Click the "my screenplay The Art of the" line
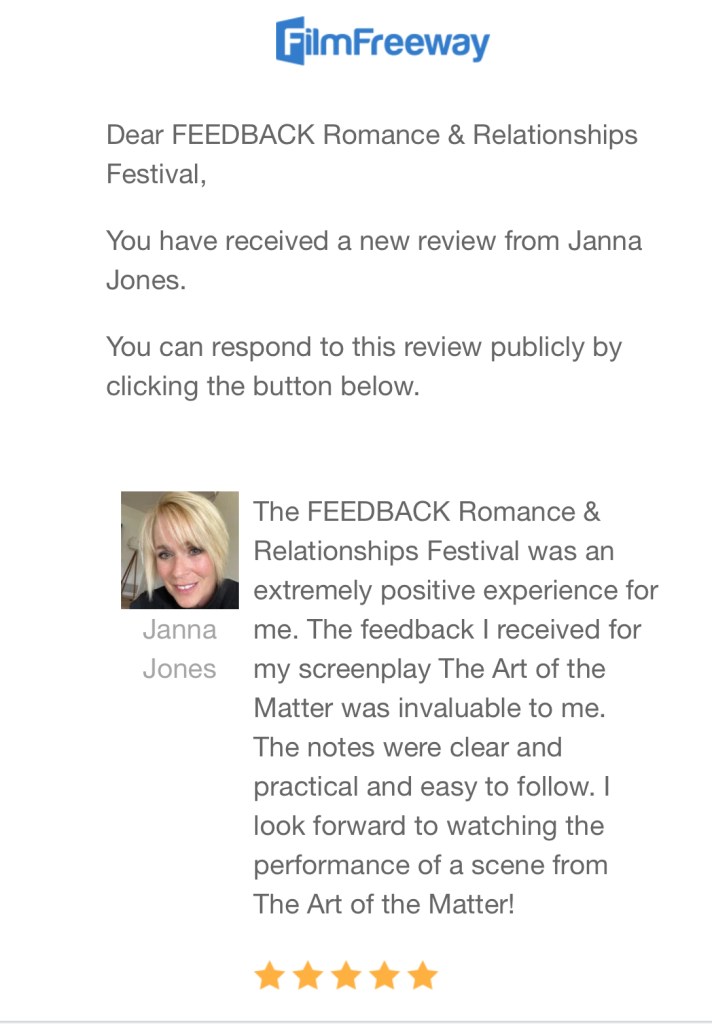Viewport: 712px width, 1024px height. [429, 669]
